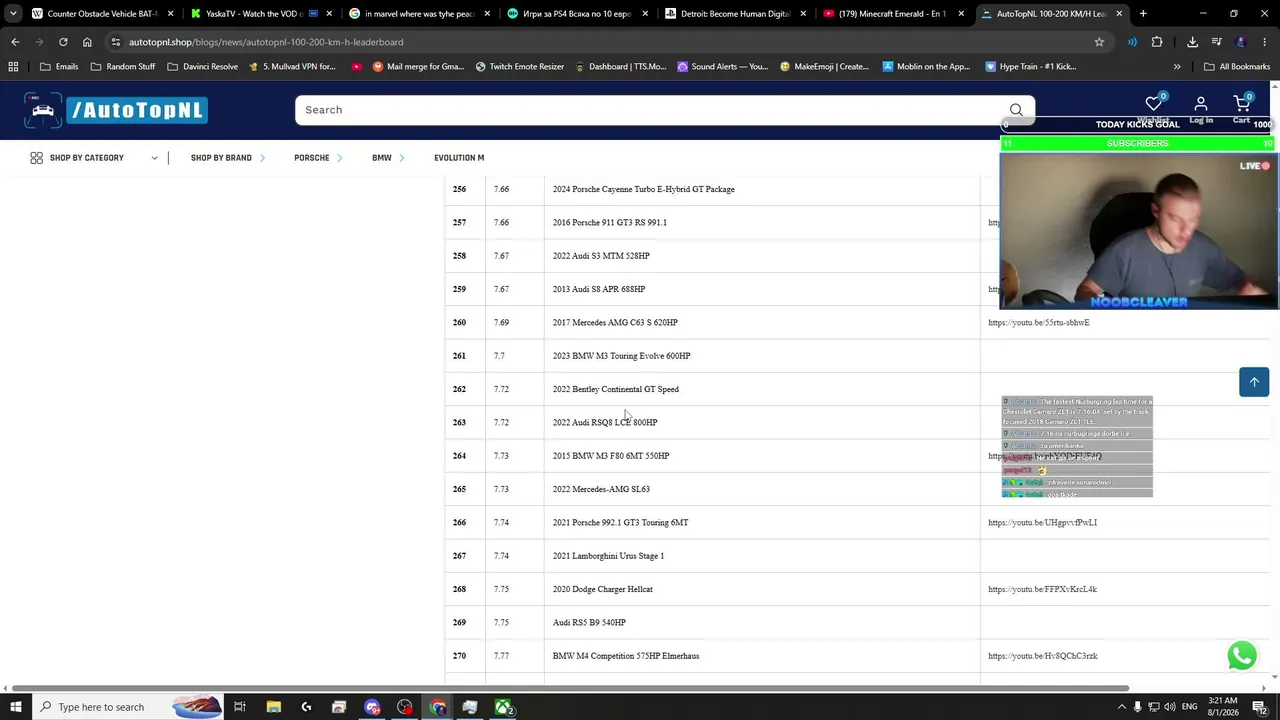Screen dimensions: 1280x720
Task: Open the All Bookmarks folder
Action: [1237, 67]
